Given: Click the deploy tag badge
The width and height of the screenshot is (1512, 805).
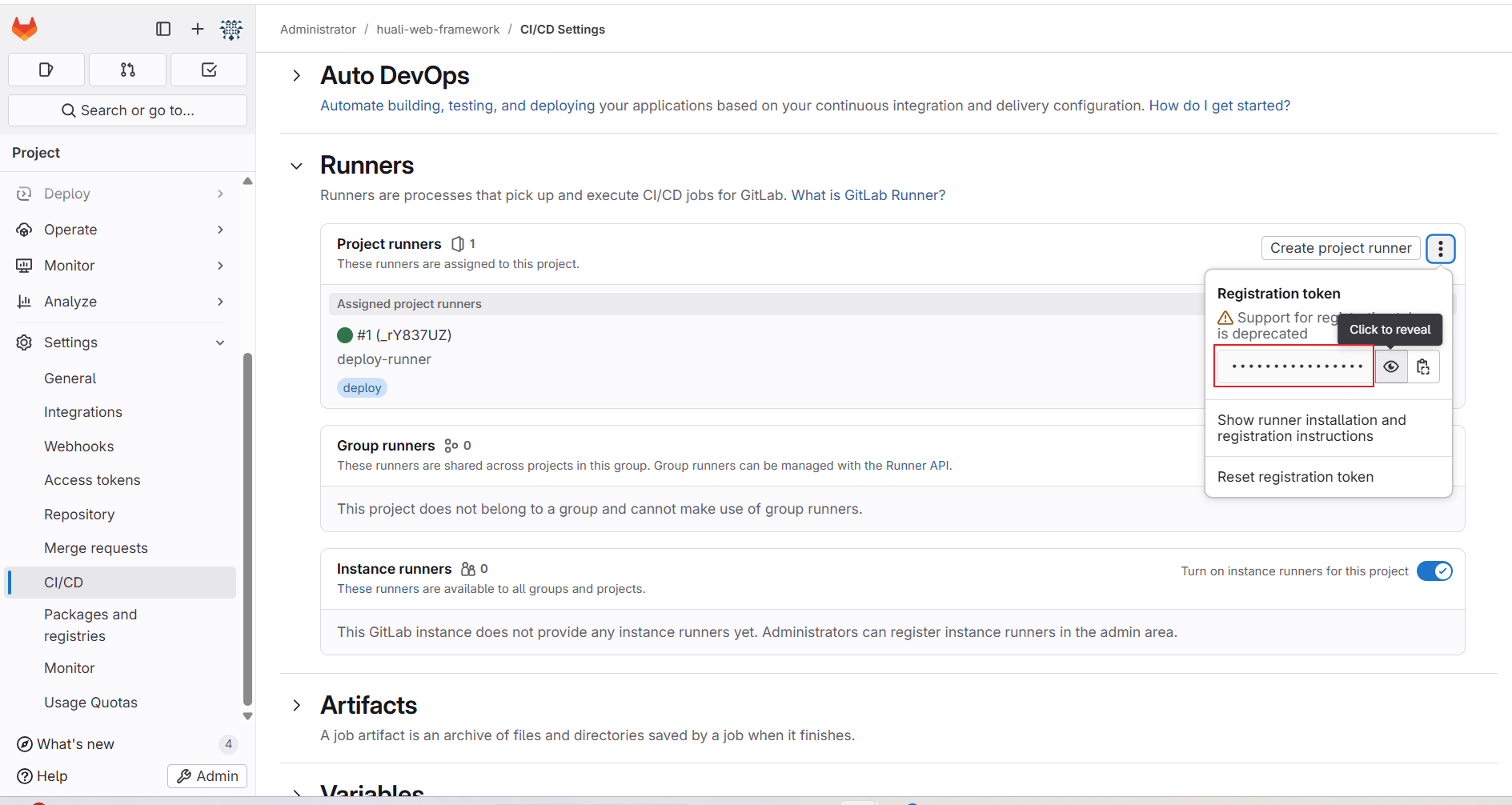Looking at the screenshot, I should tap(362, 388).
